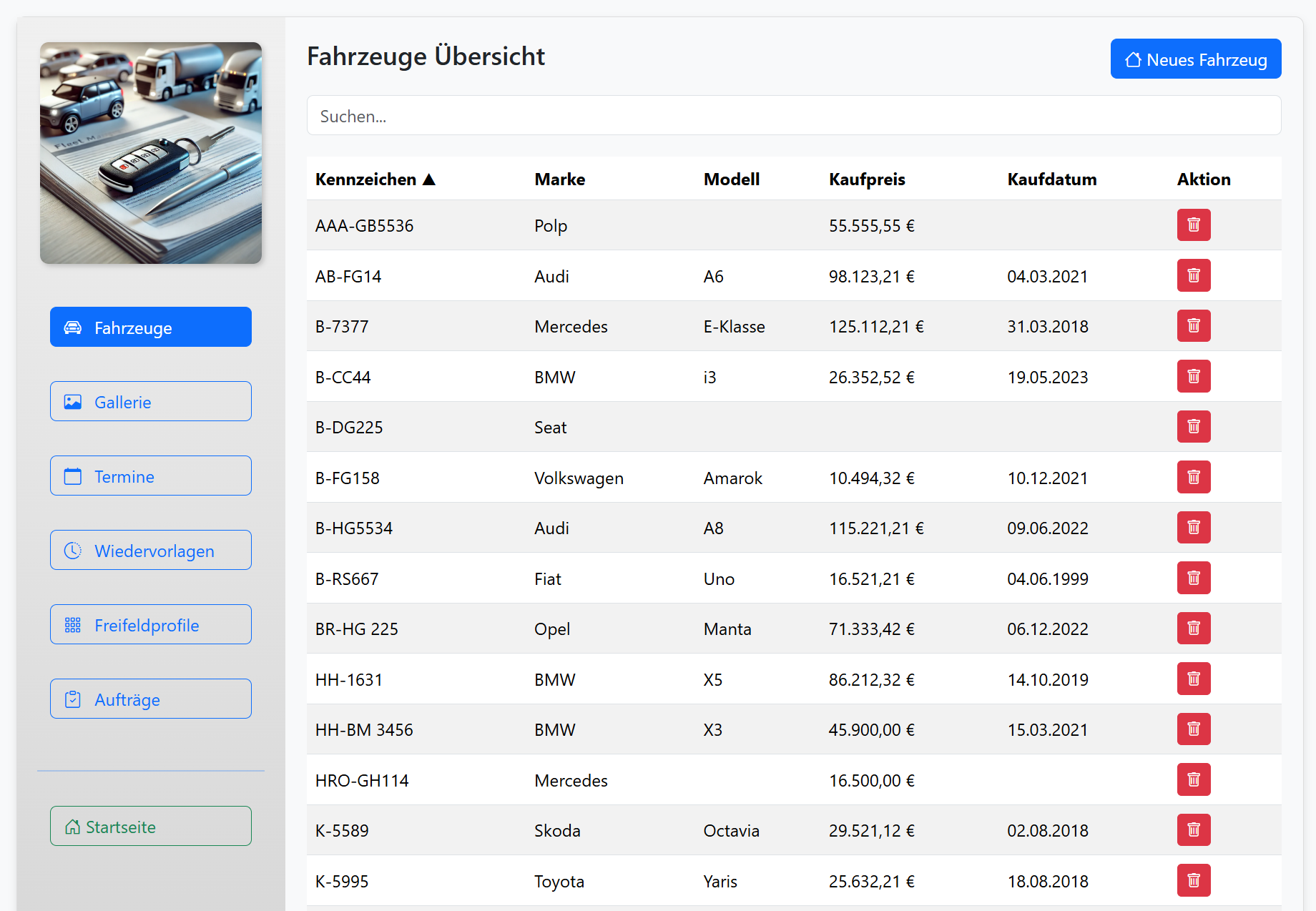This screenshot has width=1316, height=911.
Task: Delete the HH-1631 BMW X5 row
Action: point(1193,679)
